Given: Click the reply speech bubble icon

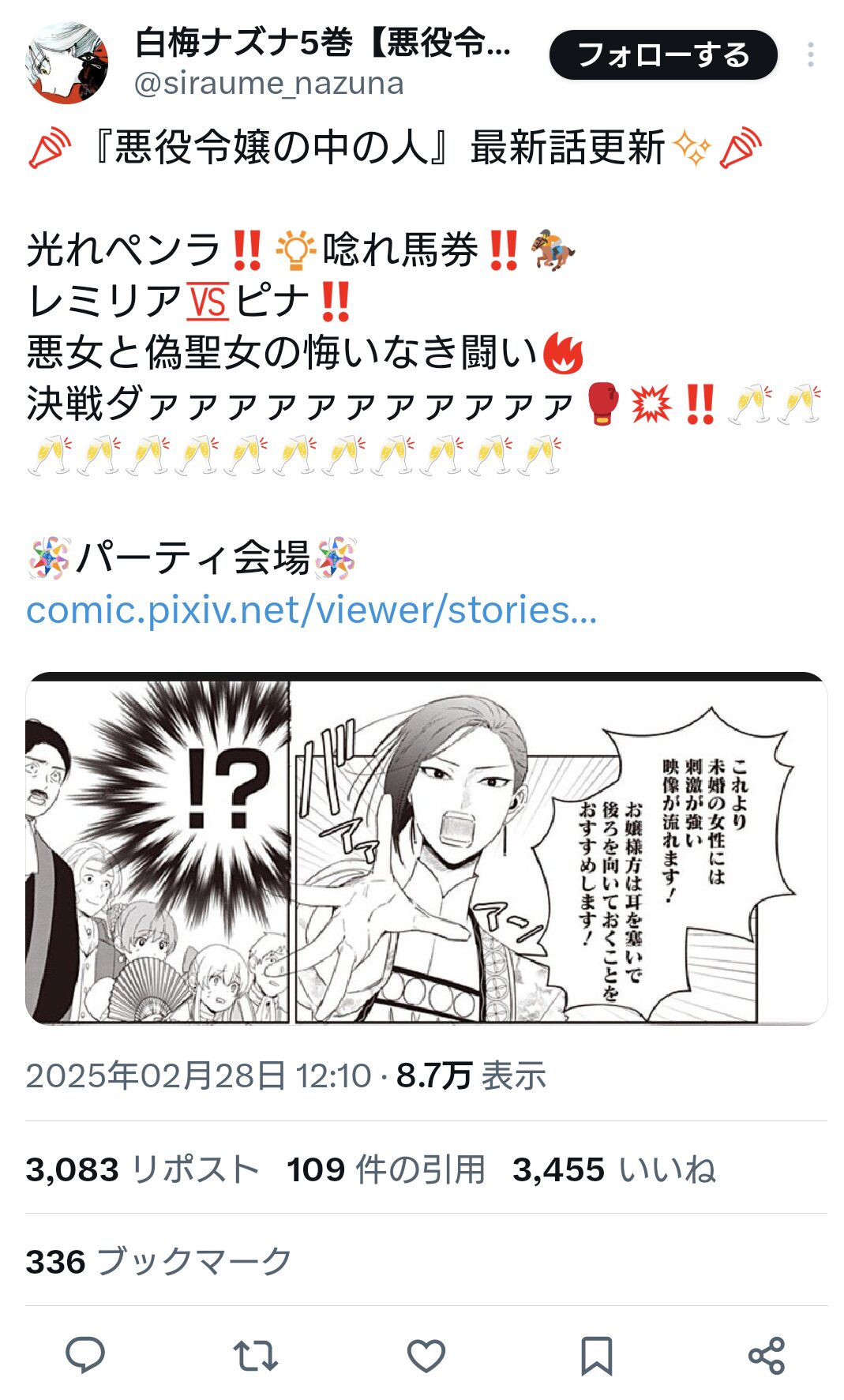Looking at the screenshot, I should click(x=85, y=1355).
